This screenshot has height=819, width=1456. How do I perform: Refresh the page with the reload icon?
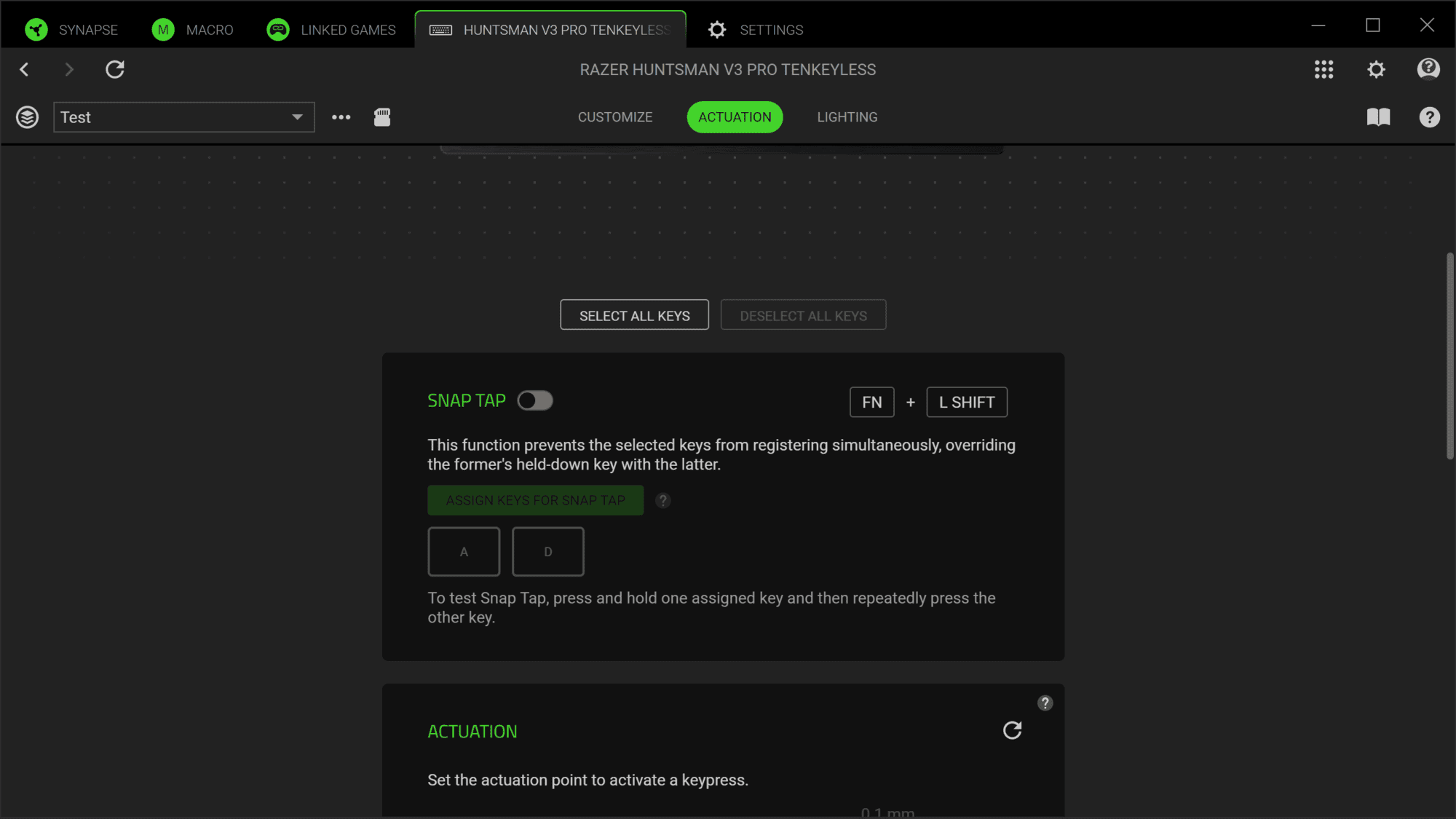coord(115,69)
